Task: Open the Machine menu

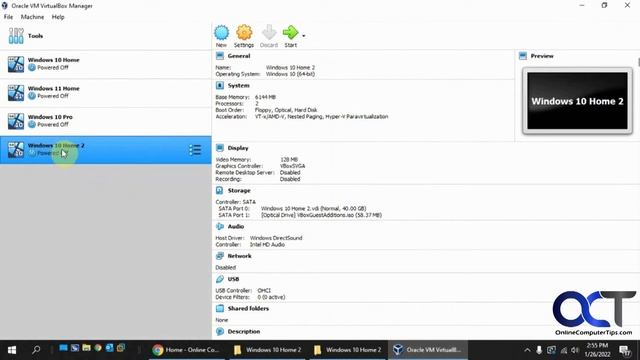Action: pyautogui.click(x=32, y=17)
